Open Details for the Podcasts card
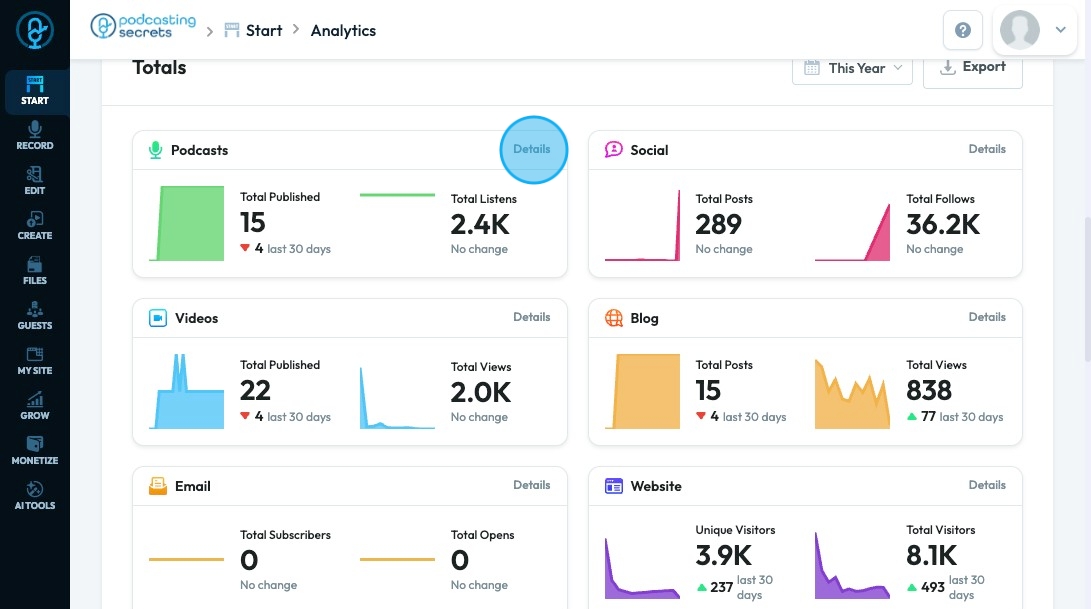1091x609 pixels. (532, 149)
